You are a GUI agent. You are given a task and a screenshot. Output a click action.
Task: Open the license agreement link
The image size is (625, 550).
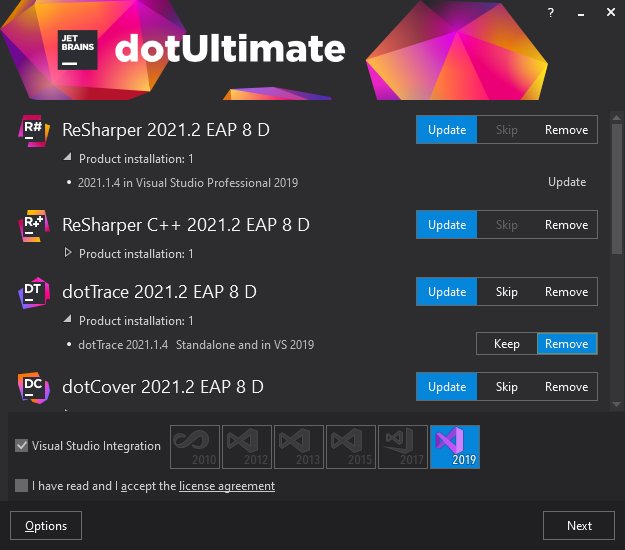click(227, 486)
